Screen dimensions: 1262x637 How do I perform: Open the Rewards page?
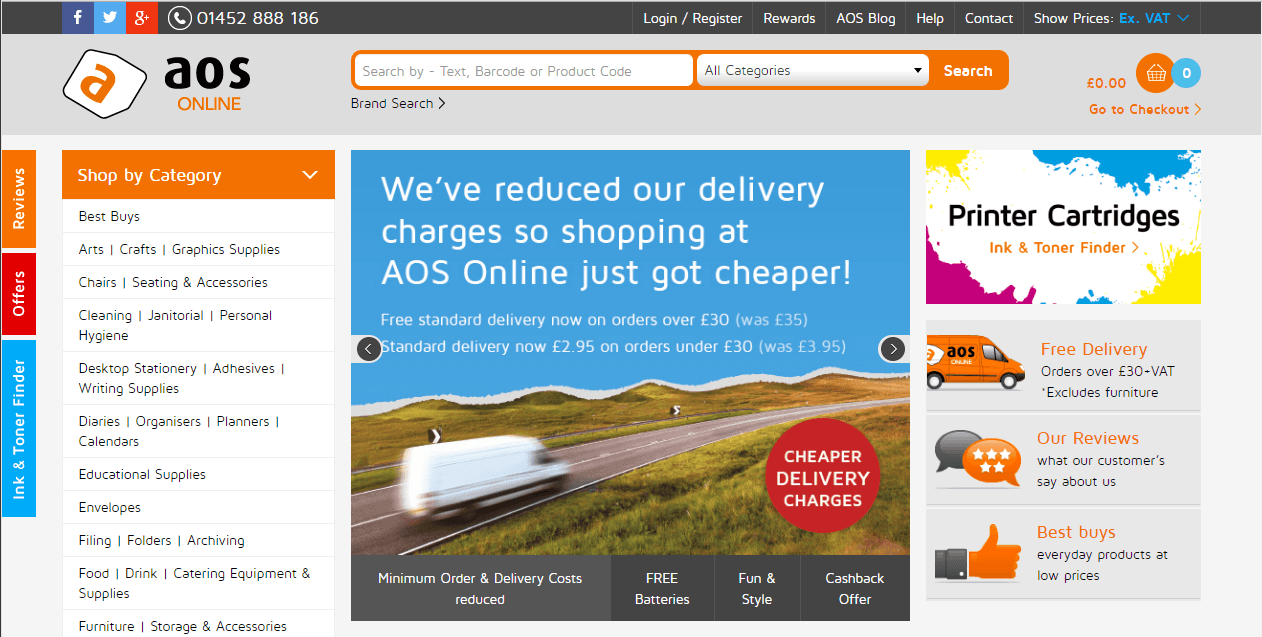[789, 18]
